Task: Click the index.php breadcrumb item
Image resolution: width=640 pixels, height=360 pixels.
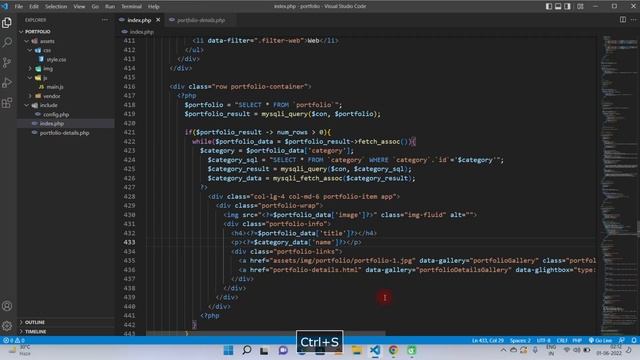Action: pyautogui.click(x=142, y=31)
